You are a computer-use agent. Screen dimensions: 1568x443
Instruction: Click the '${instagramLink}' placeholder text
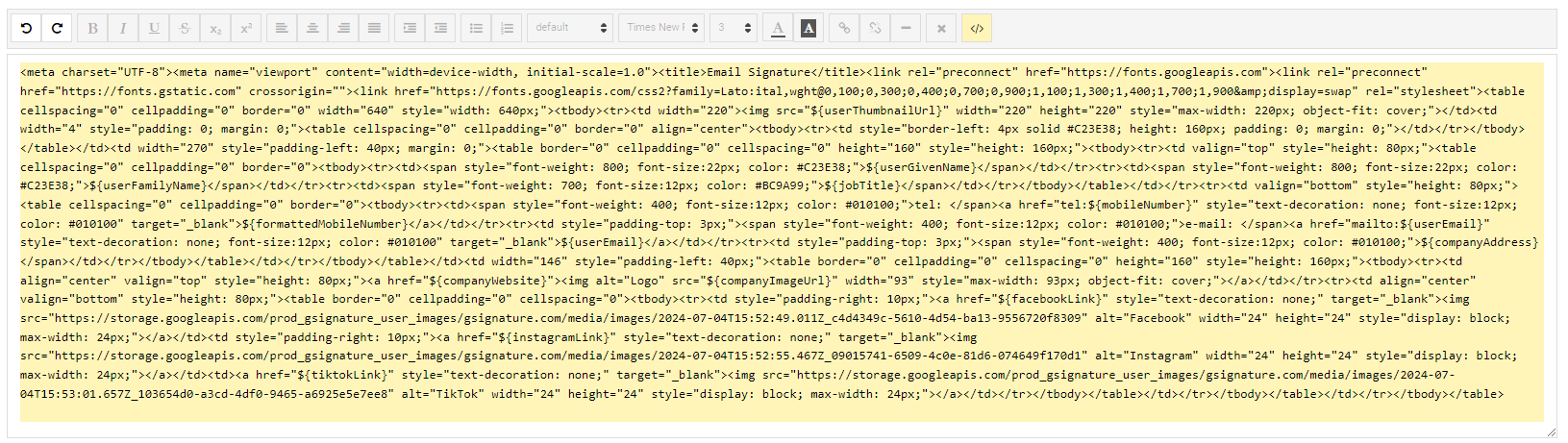(x=554, y=336)
